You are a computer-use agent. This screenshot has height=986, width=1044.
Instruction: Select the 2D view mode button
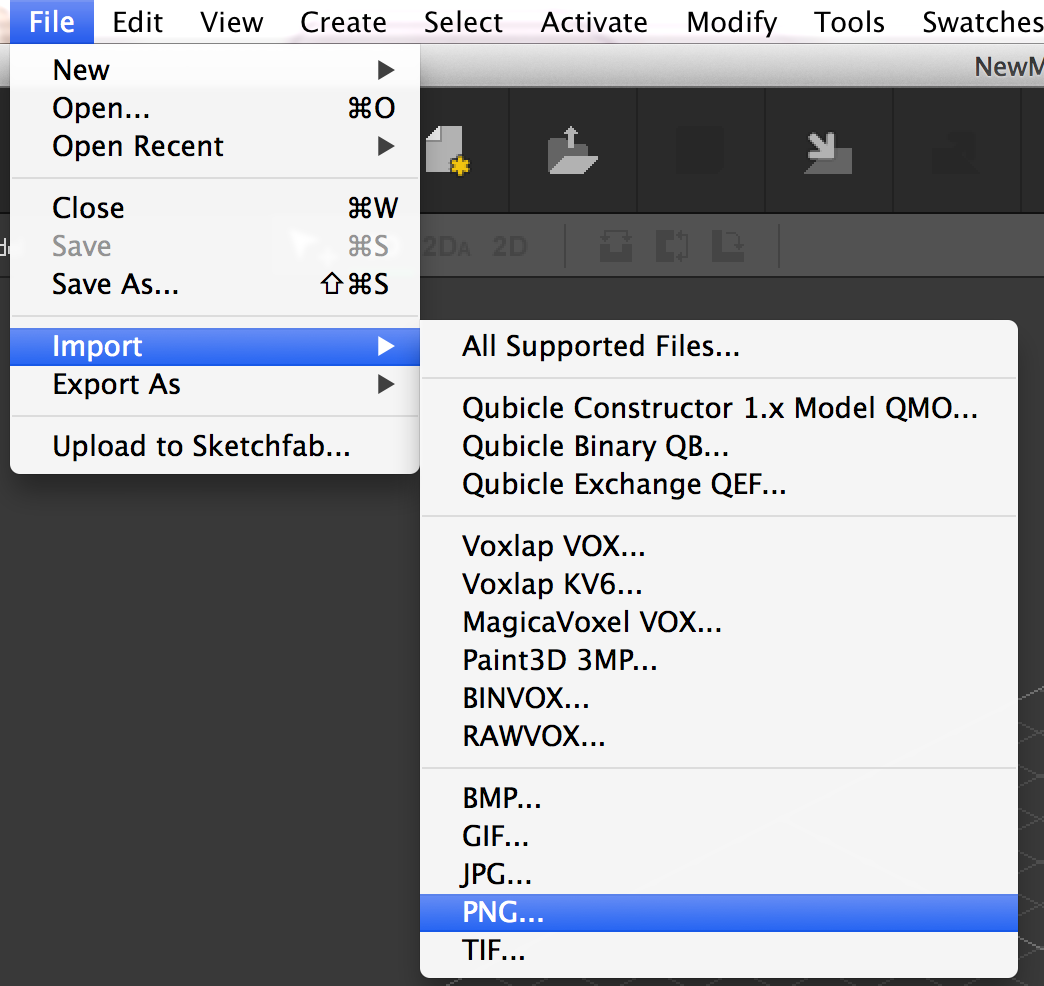coord(510,247)
